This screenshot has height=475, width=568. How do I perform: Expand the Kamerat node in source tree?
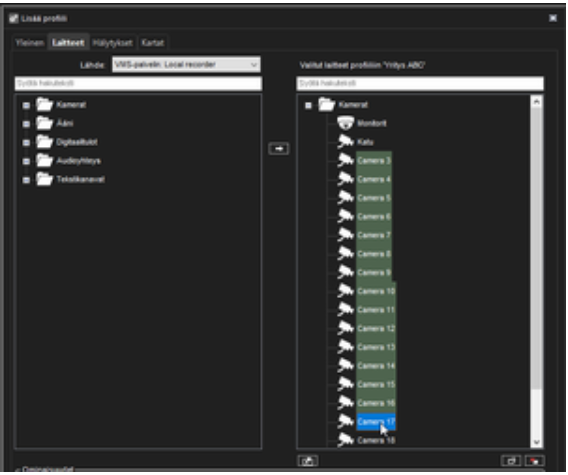[x=26, y=105]
